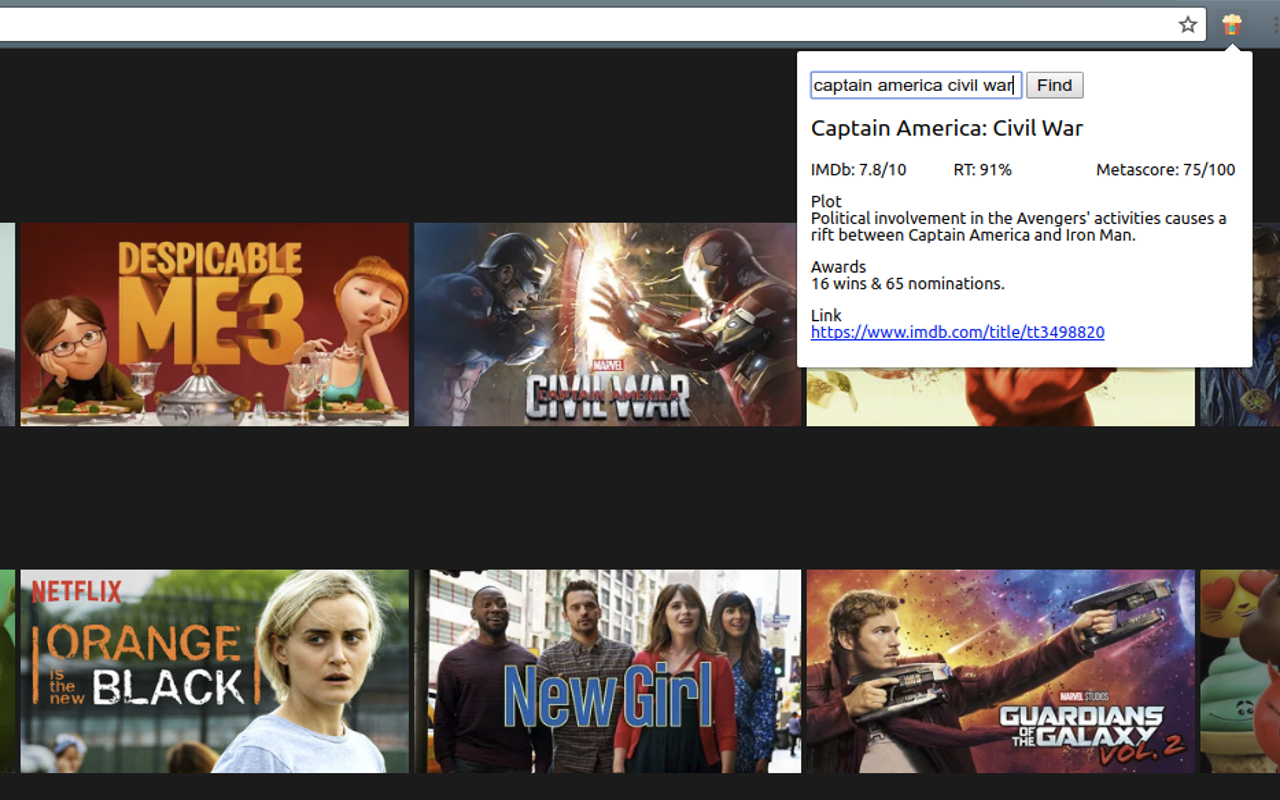1280x800 pixels.
Task: Open partially covered yellow thumbnail under popup
Action: tap(1001, 397)
